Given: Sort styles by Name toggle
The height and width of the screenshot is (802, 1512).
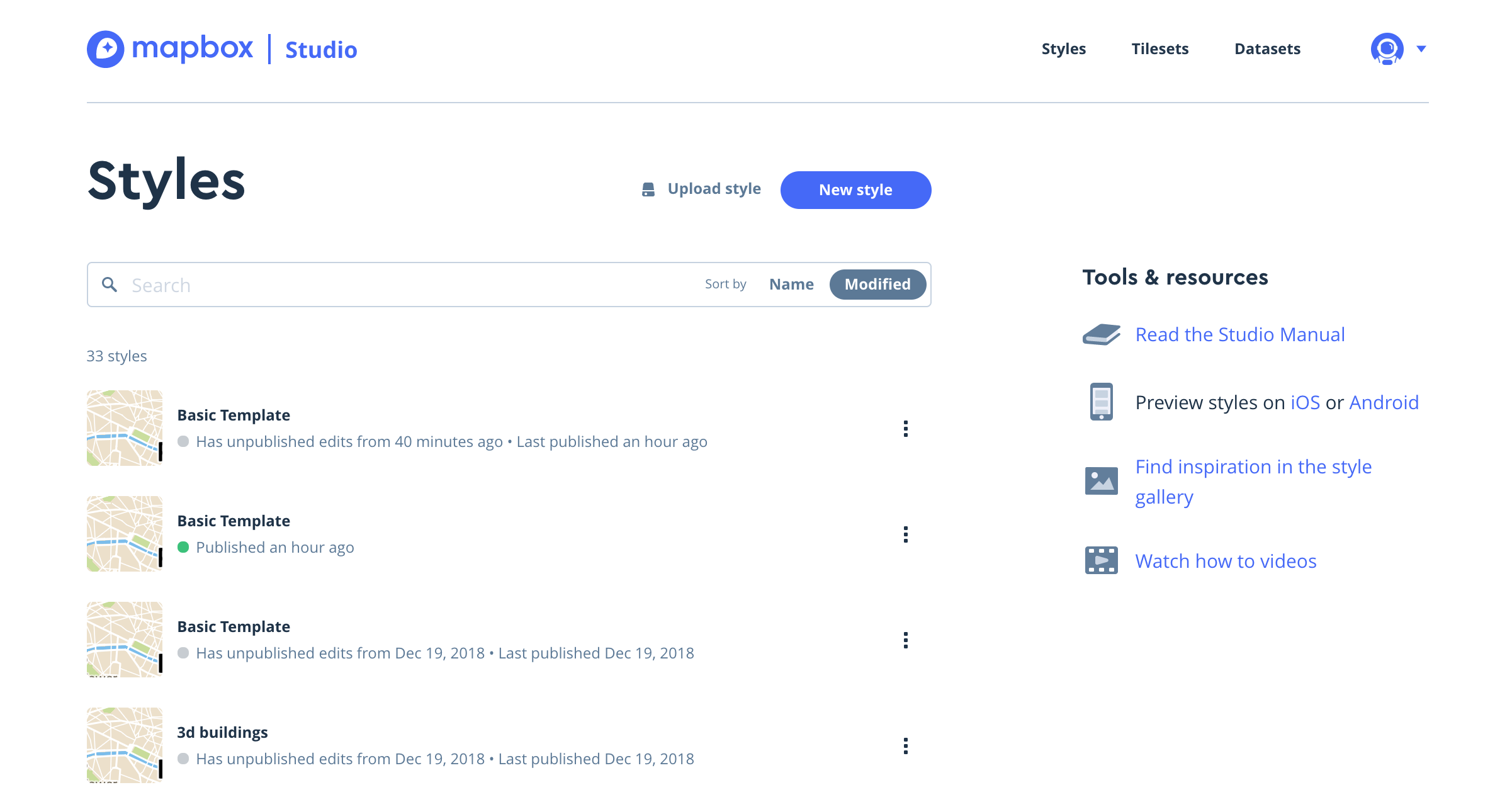Looking at the screenshot, I should 791,284.
